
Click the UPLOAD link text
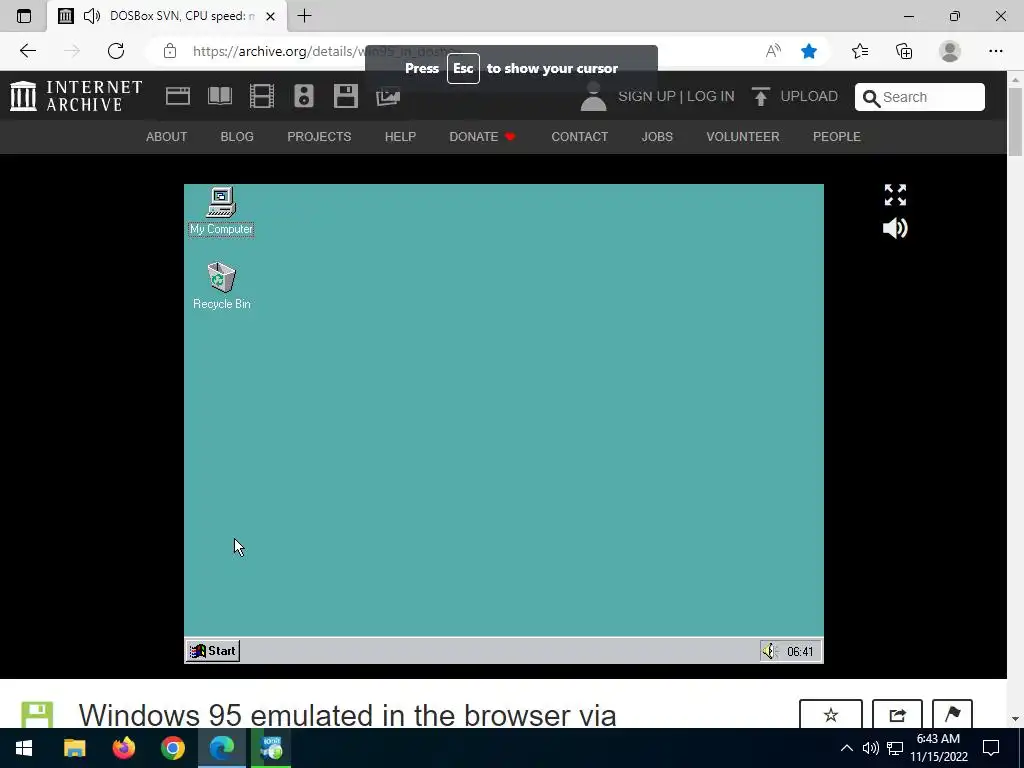[x=809, y=96]
